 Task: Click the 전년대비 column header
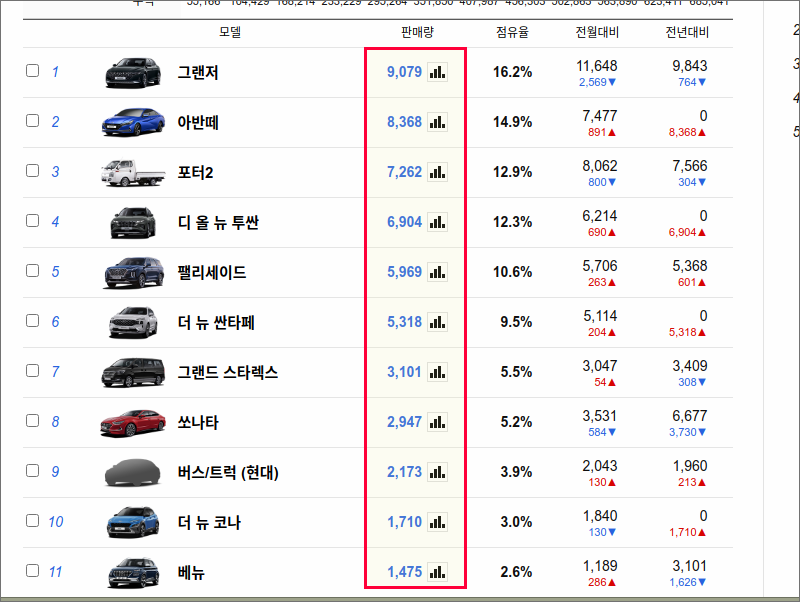pyautogui.click(x=687, y=32)
